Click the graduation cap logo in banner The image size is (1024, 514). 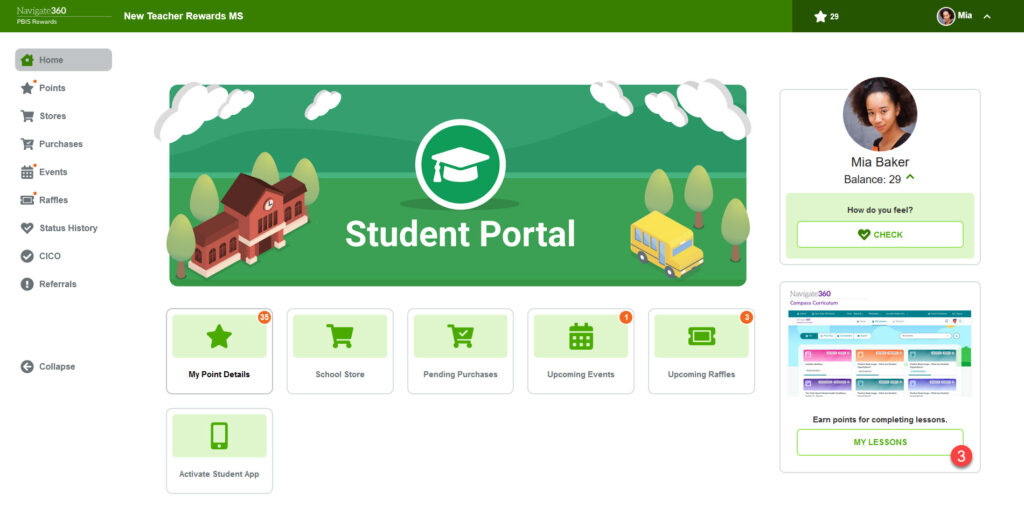click(460, 165)
